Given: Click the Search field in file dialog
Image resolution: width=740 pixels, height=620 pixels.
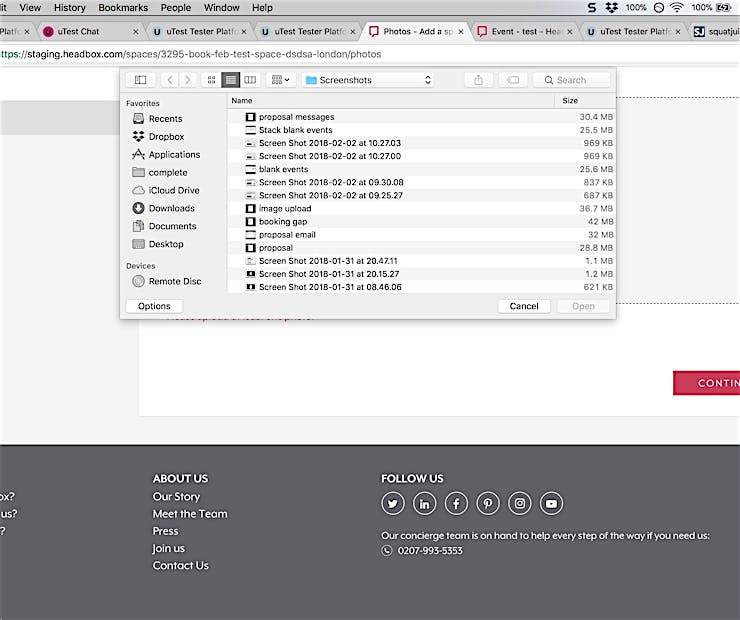Looking at the screenshot, I should (571, 80).
